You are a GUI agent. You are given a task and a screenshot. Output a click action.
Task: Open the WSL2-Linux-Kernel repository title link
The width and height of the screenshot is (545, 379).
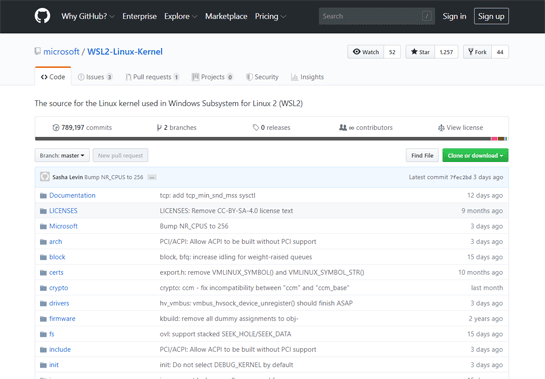[x=125, y=51]
